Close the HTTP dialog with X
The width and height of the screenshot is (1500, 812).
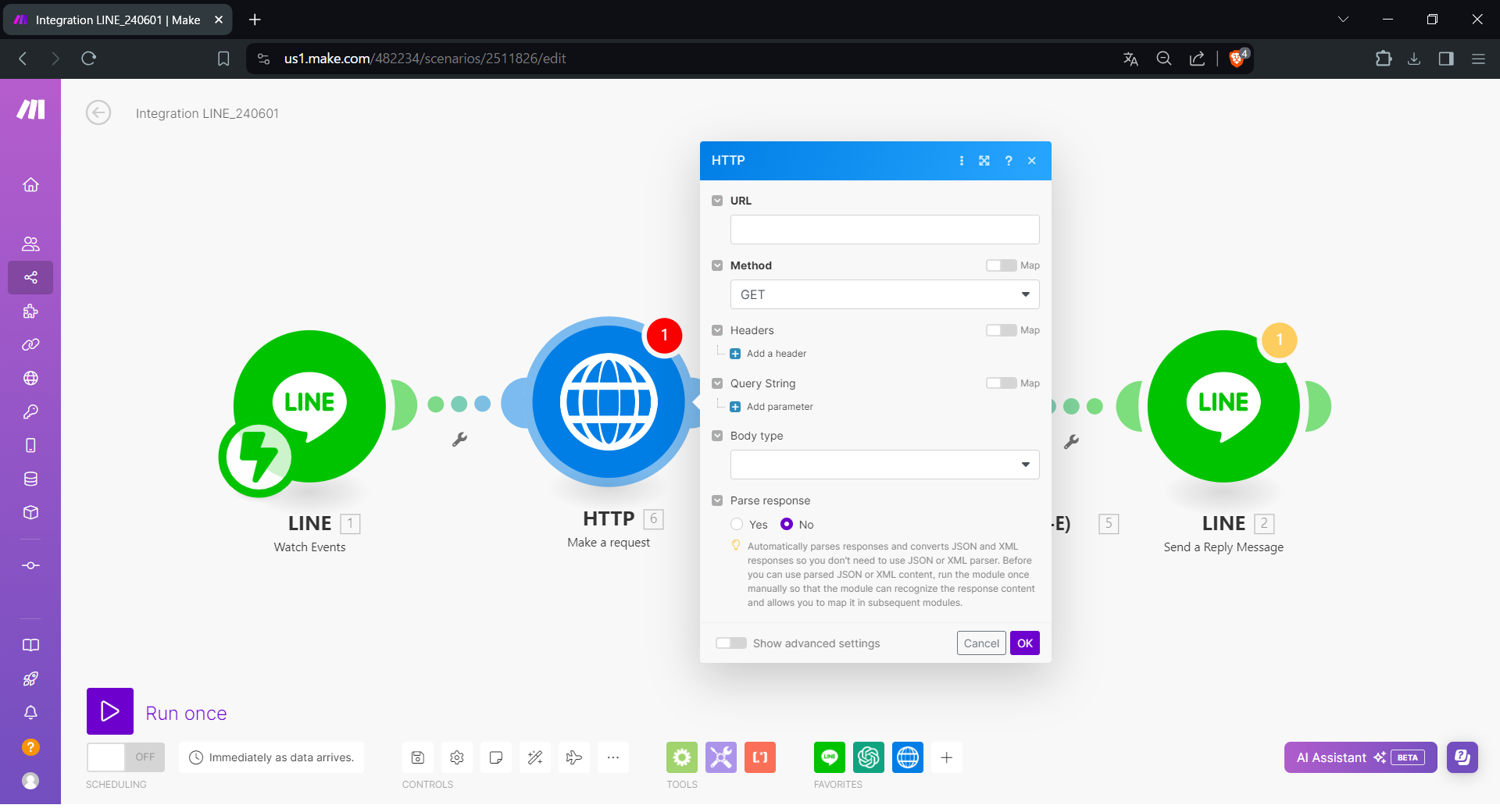coord(1032,161)
